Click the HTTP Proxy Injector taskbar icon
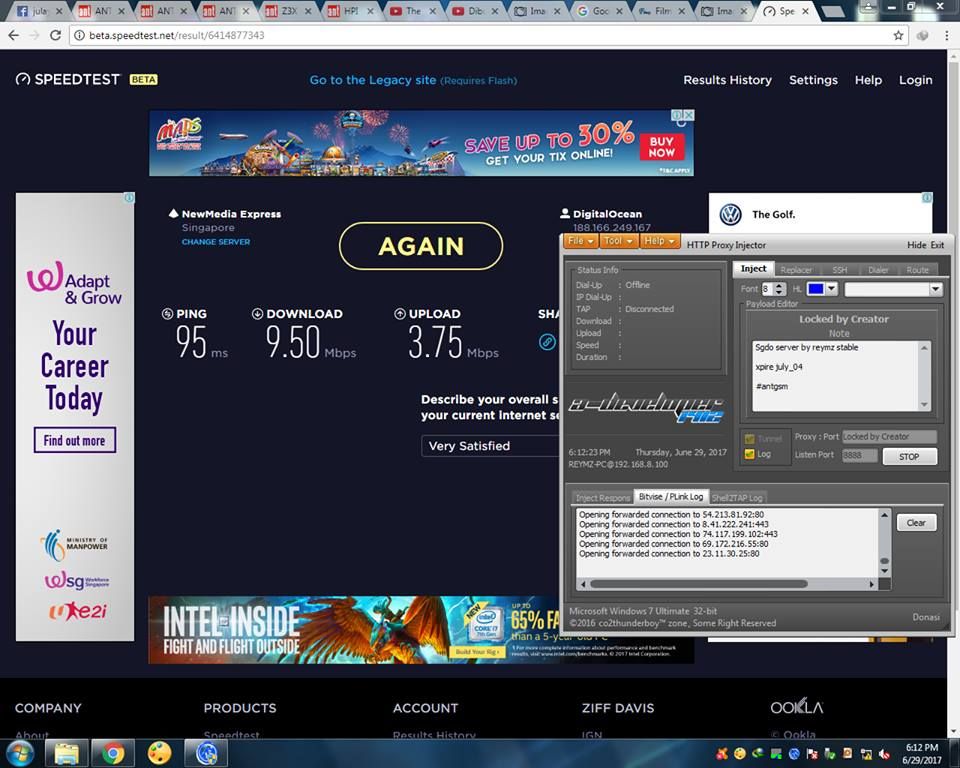 (206, 753)
